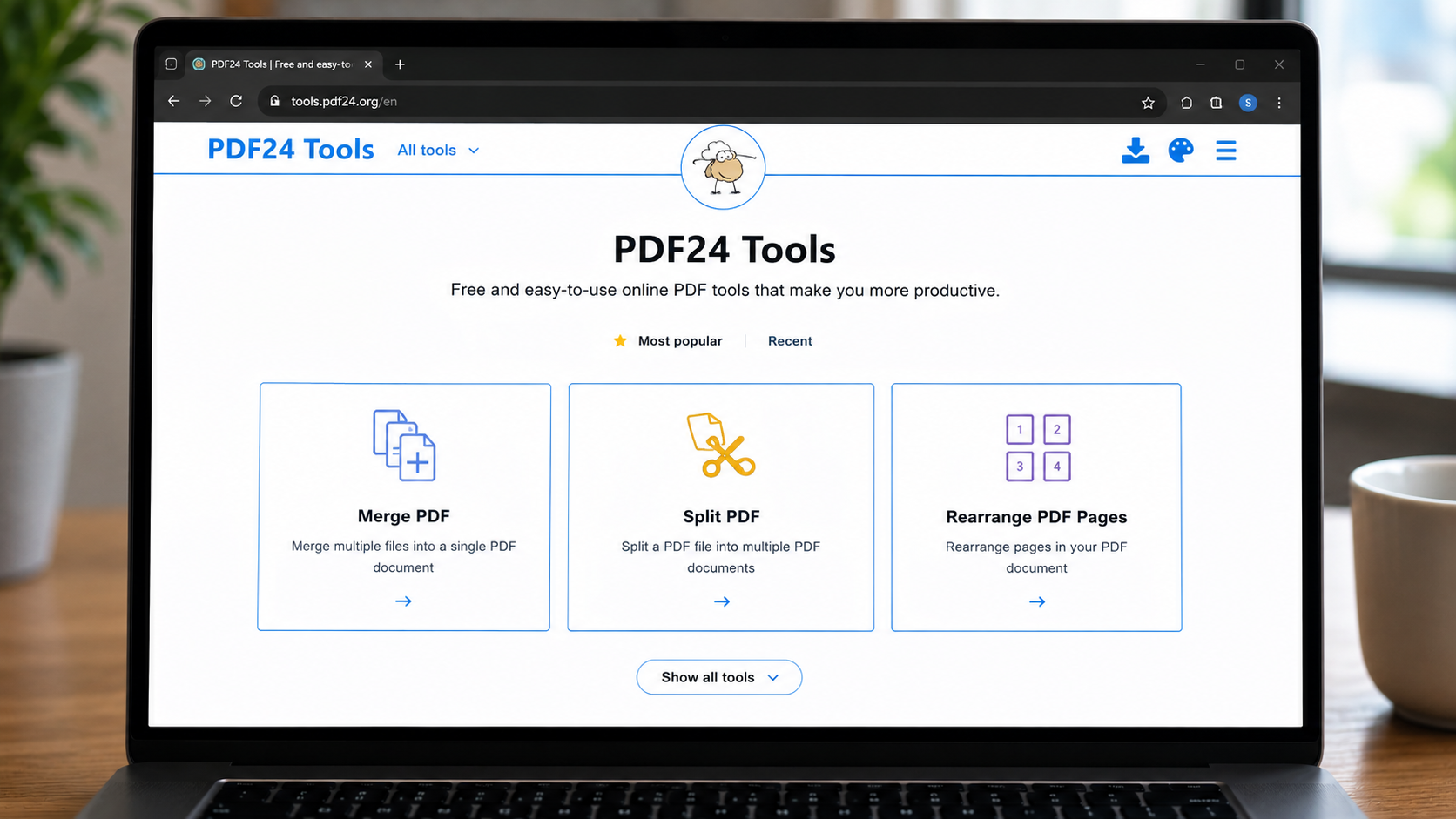Viewport: 1456px width, 819px height.
Task: Click the Split PDF scissors icon
Action: pos(721,445)
